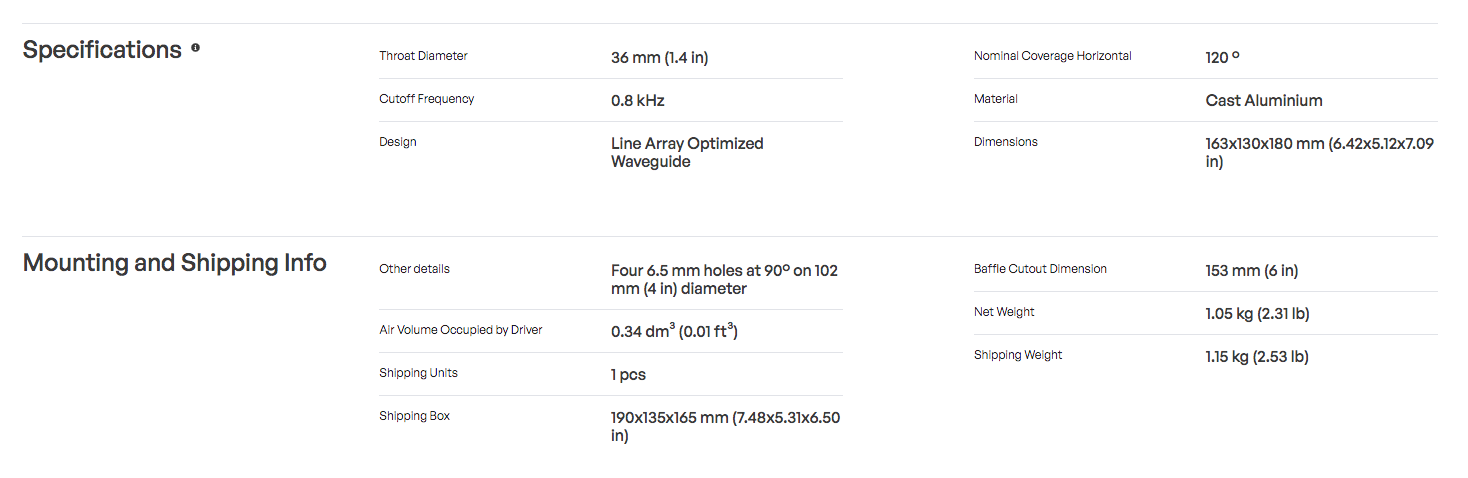Click the Baffle Cutout Dimension label
1468x478 pixels.
coord(1040,269)
